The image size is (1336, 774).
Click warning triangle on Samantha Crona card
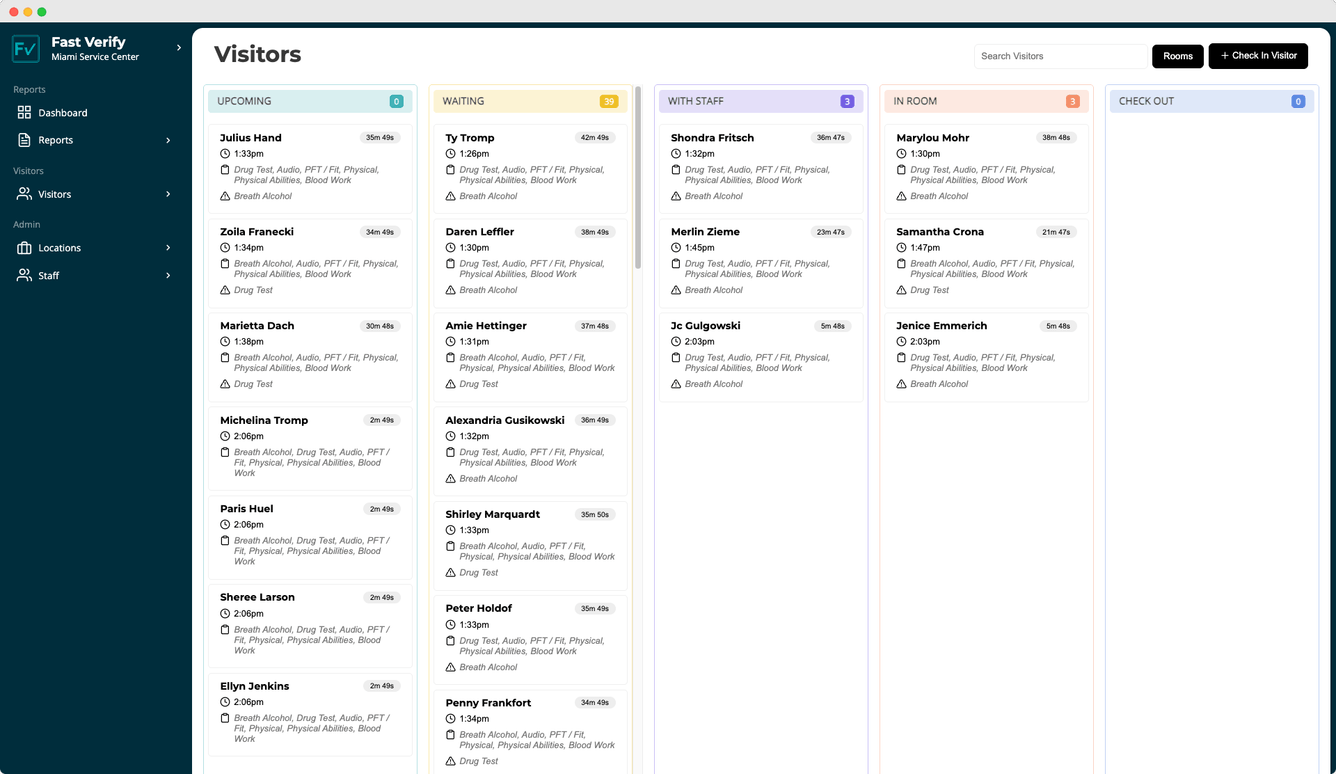(902, 290)
